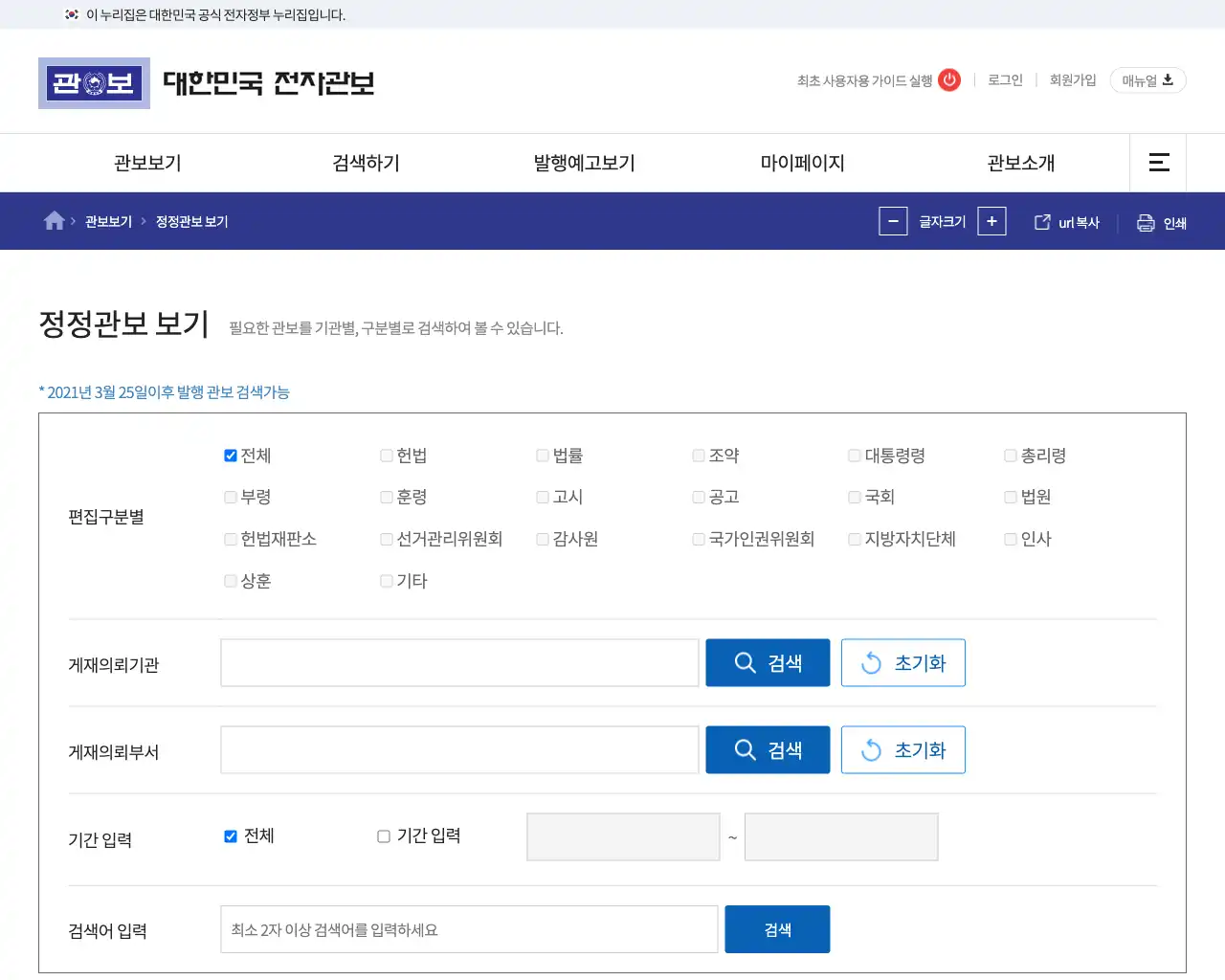Open the hamburger menu at top right
Screen dimensions: 1225x980
[x=1158, y=163]
